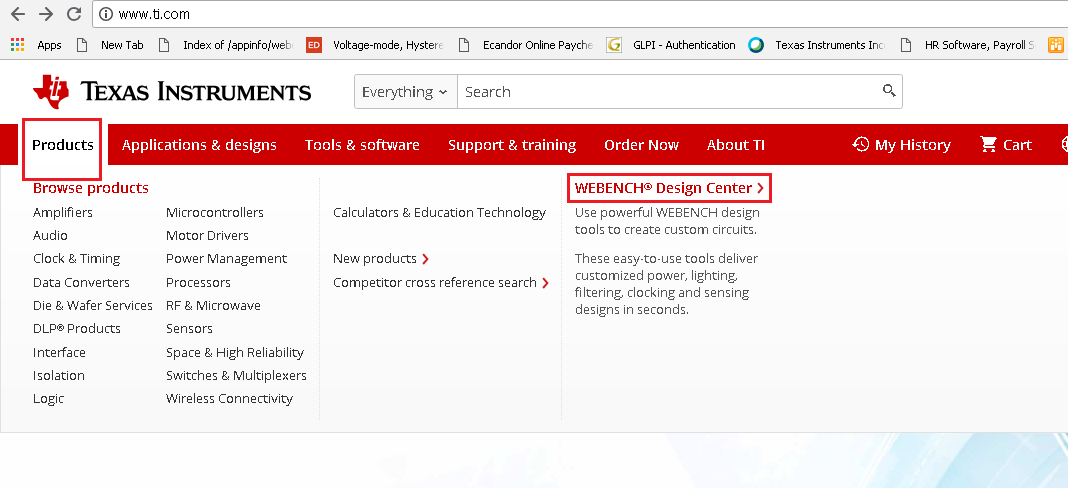Select Isolation product category
This screenshot has width=1068, height=488.
[59, 376]
